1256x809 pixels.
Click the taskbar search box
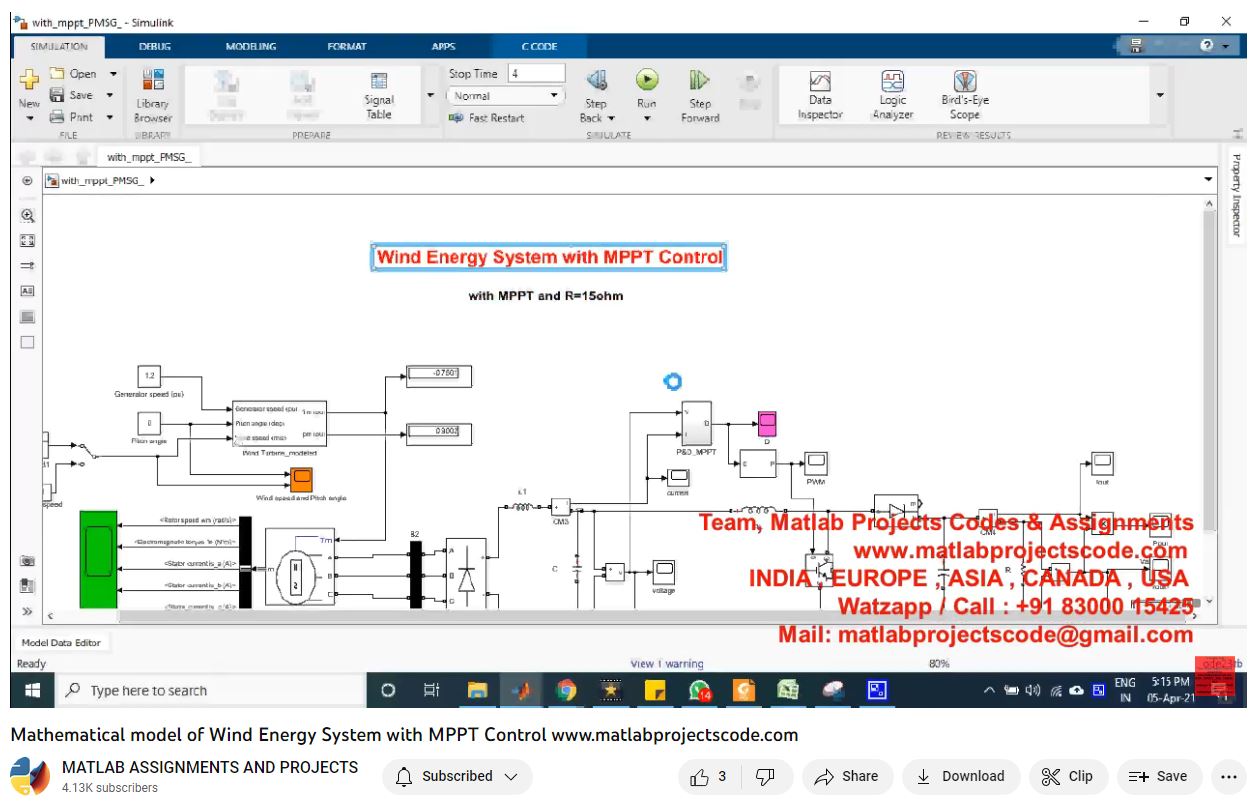pyautogui.click(x=208, y=690)
